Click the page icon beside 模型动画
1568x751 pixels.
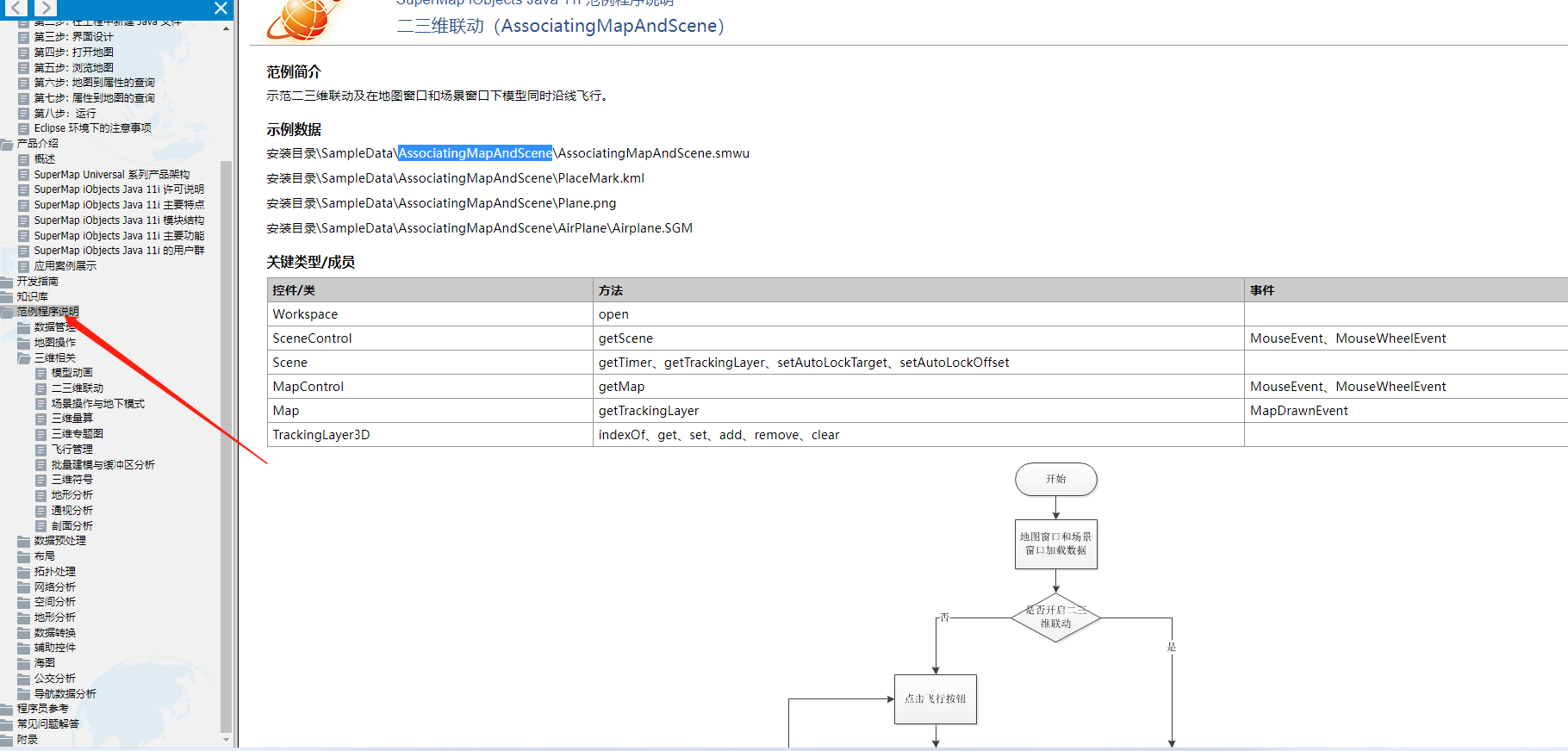click(x=41, y=373)
